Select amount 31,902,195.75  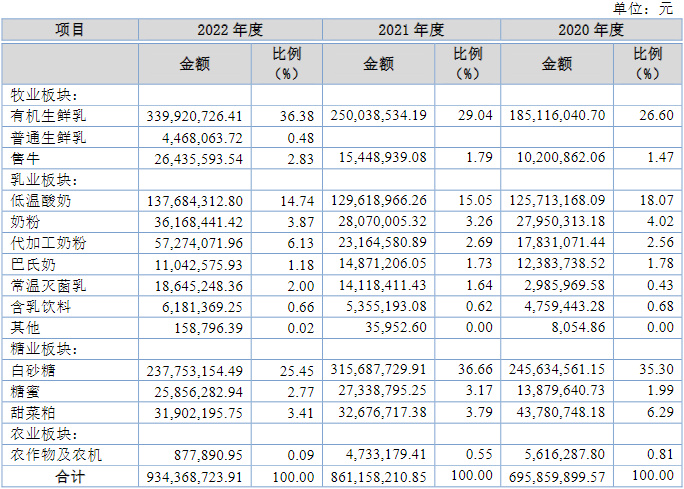coord(198,413)
